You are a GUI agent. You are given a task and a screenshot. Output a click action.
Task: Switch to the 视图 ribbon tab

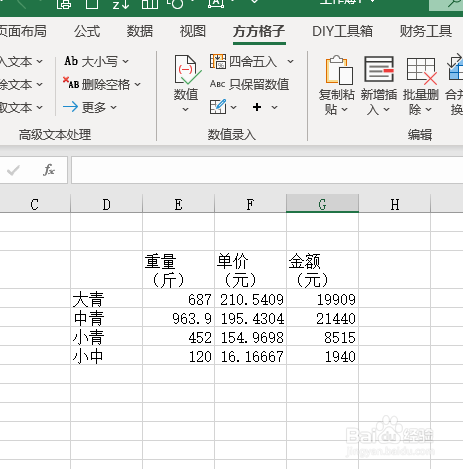coord(193,31)
